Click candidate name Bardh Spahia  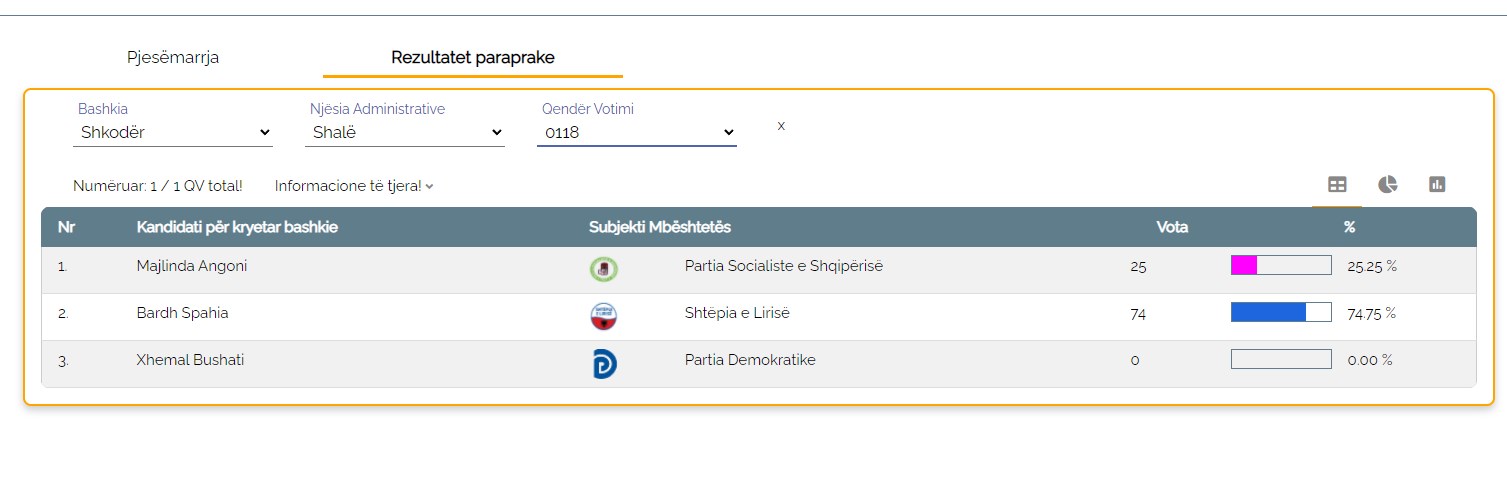click(x=182, y=313)
